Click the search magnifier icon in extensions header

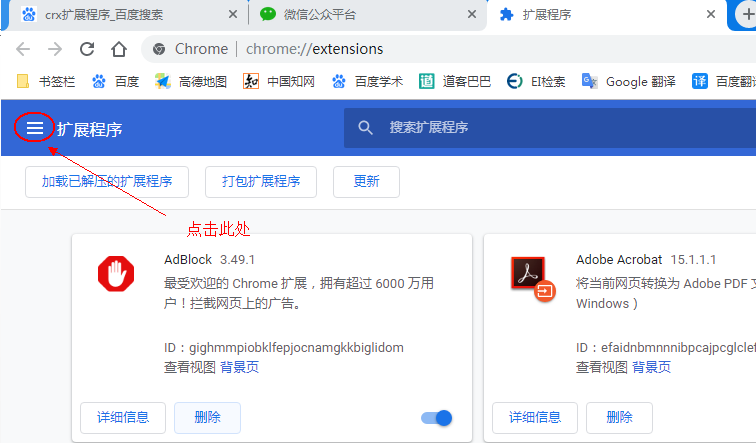coord(365,128)
